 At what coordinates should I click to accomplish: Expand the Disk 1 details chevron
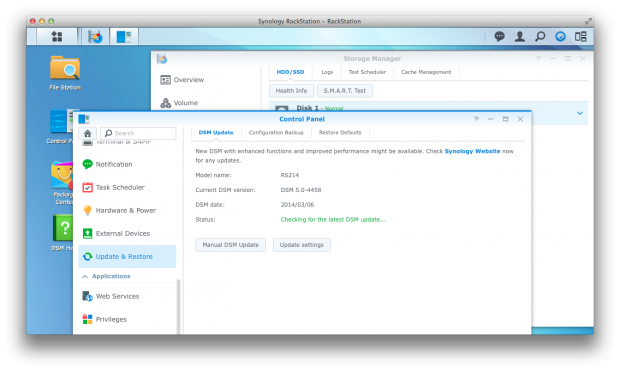coord(580,113)
